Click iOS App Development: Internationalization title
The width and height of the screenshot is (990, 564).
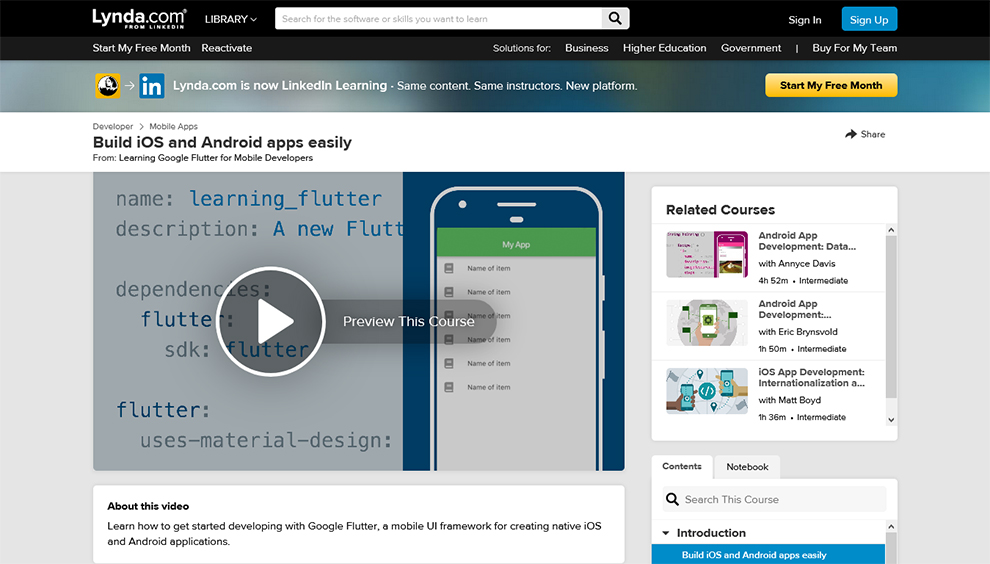click(811, 377)
